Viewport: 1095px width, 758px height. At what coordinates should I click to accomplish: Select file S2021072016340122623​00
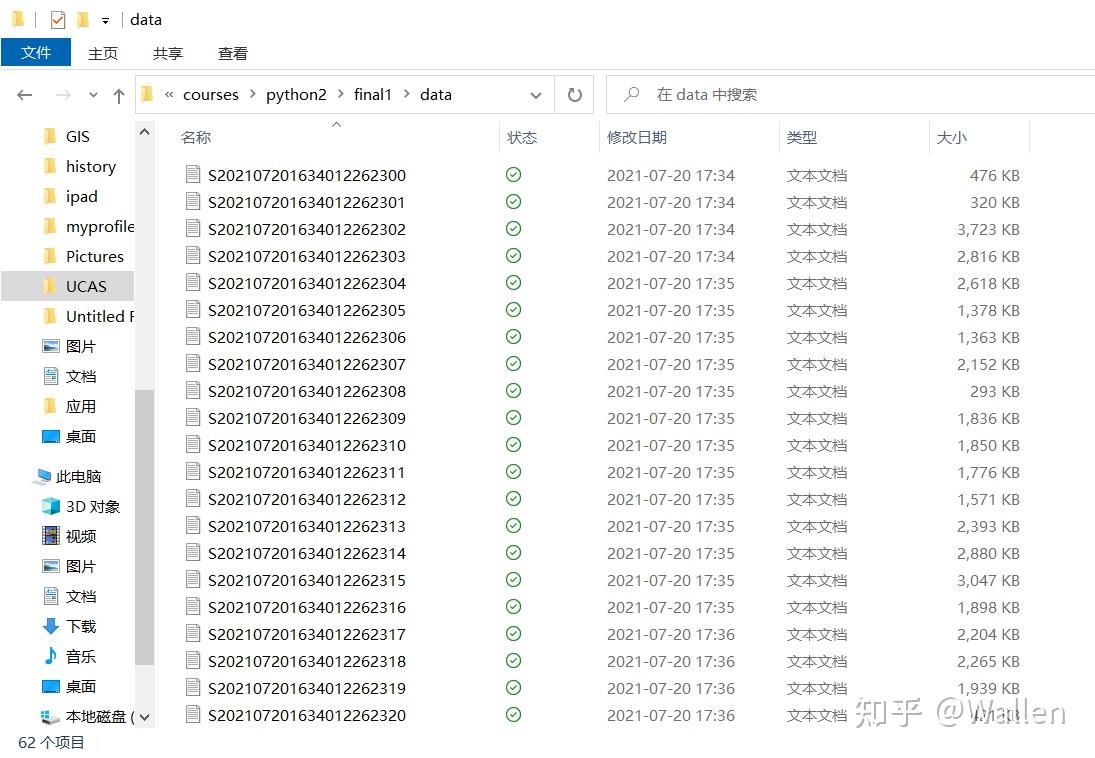[307, 175]
